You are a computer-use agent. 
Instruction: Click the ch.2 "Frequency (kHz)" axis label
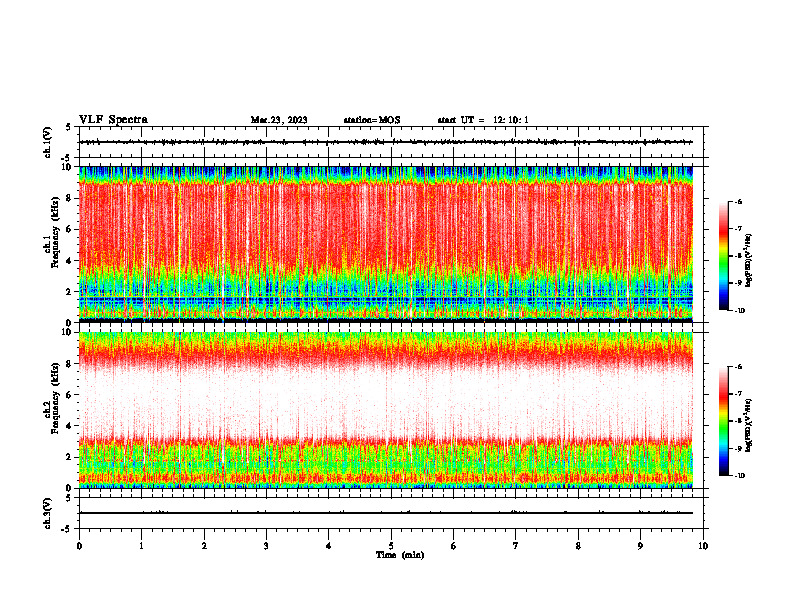(55, 398)
